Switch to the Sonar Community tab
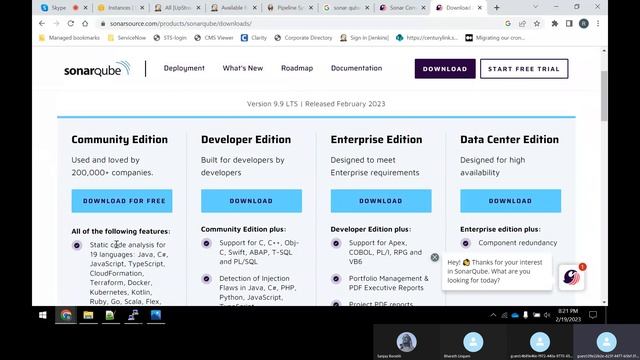640x360 pixels. coord(402,7)
